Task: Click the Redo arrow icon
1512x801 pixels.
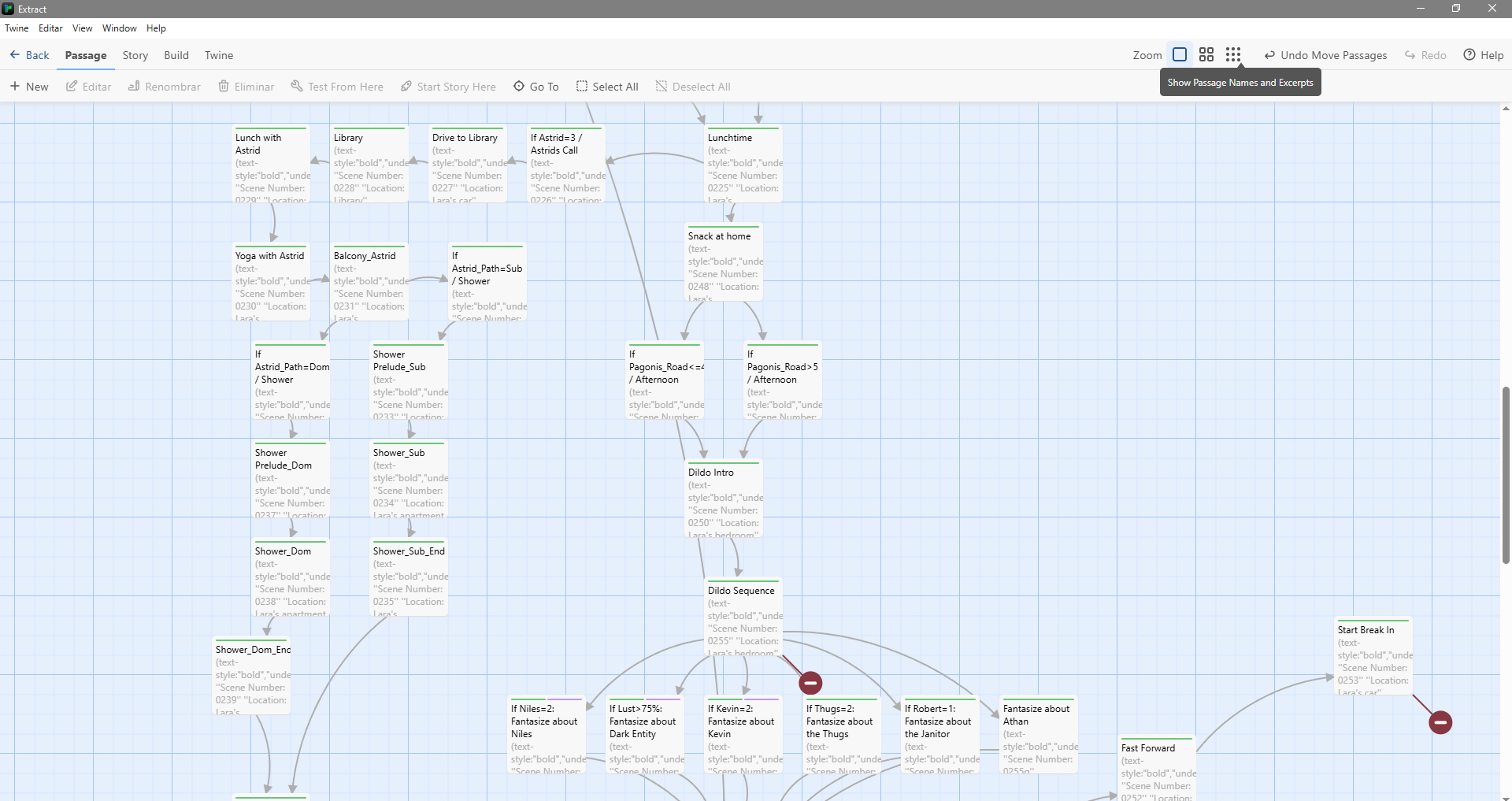Action: click(1410, 55)
